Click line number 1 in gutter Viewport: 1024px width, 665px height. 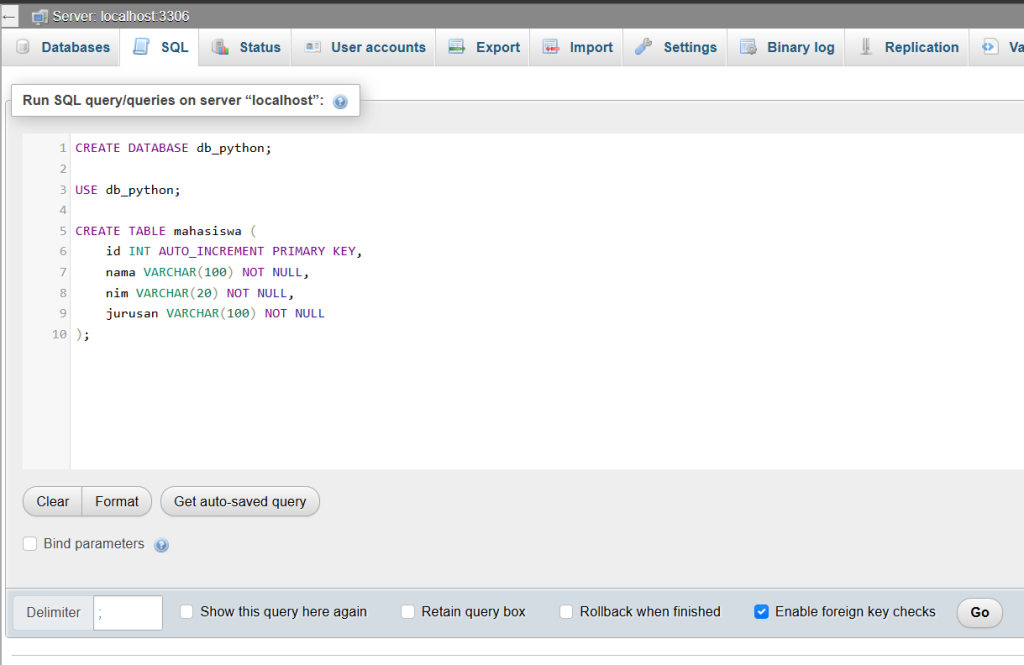[63, 148]
